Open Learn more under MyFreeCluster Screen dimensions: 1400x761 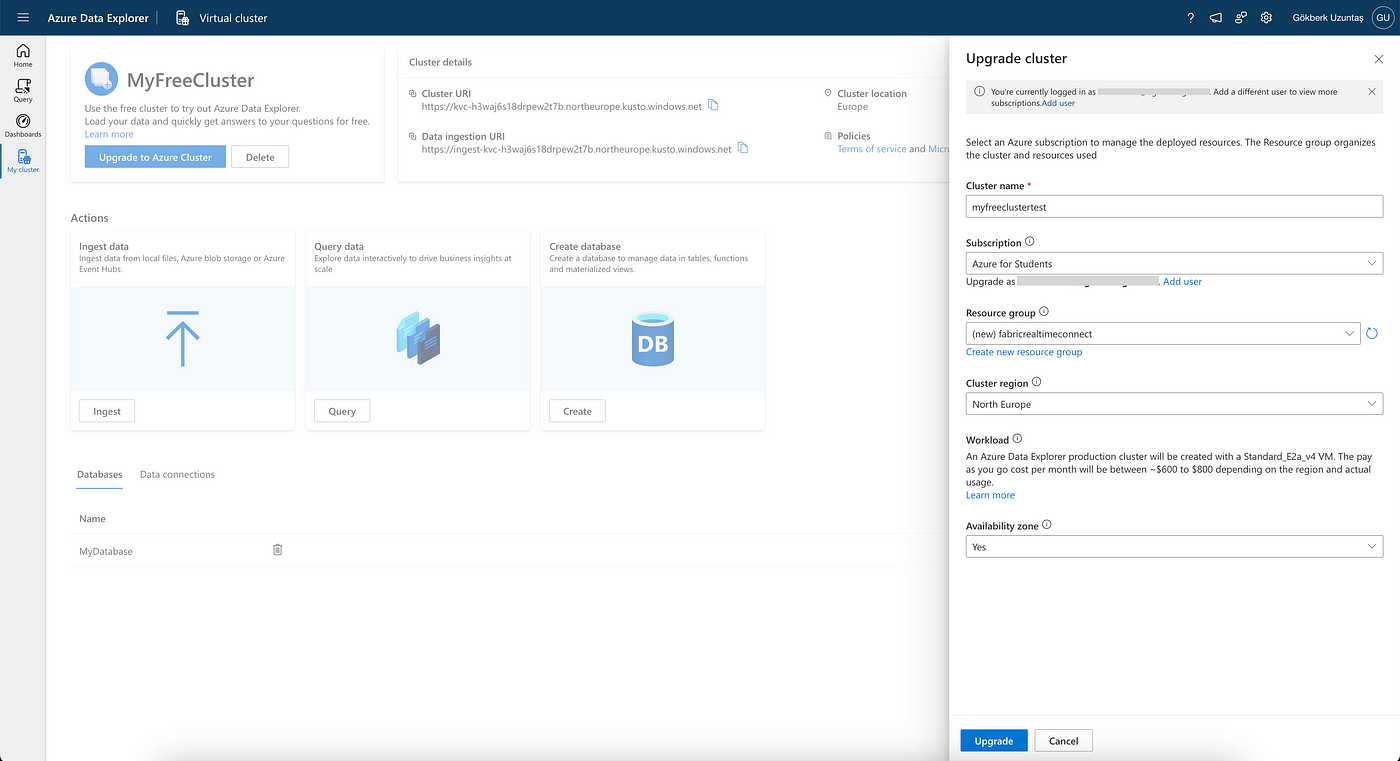[109, 134]
